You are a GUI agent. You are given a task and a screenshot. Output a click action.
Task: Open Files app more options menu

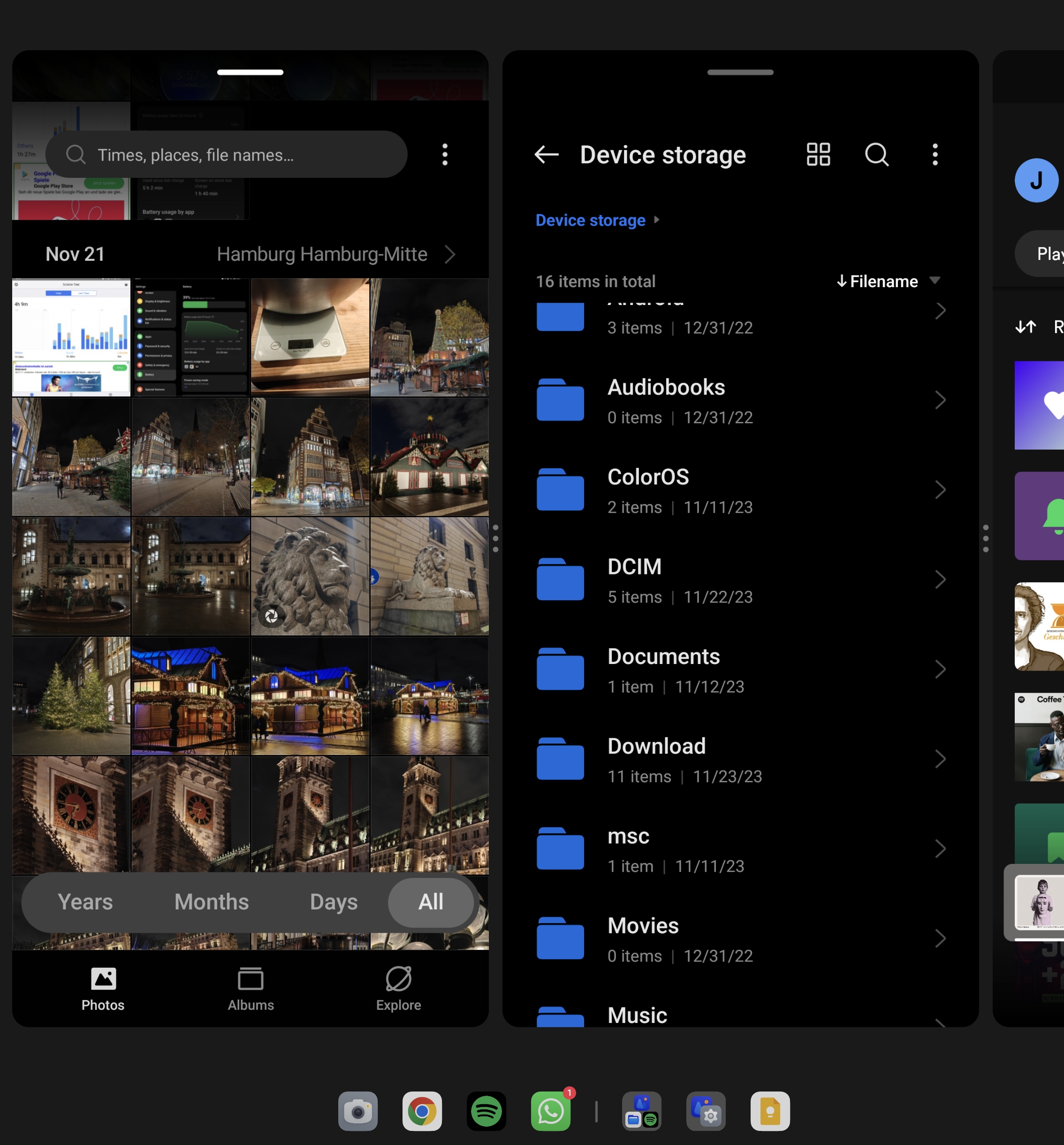point(935,154)
